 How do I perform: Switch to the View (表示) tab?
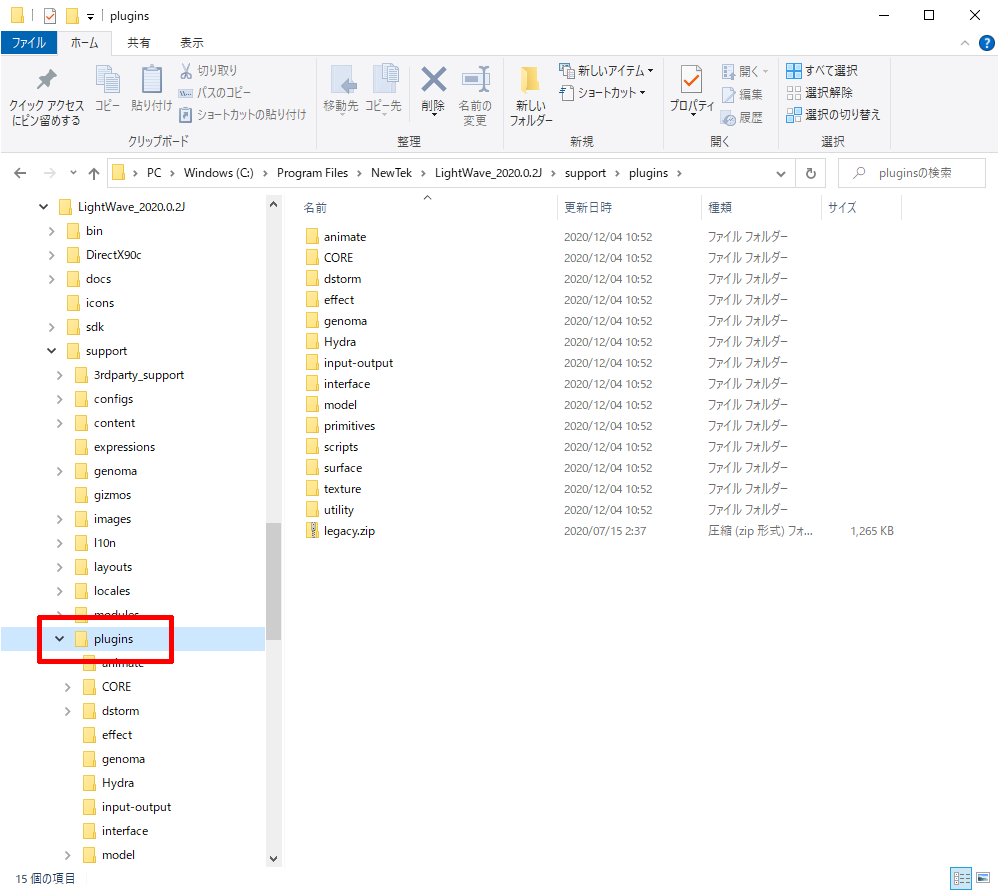tap(191, 43)
